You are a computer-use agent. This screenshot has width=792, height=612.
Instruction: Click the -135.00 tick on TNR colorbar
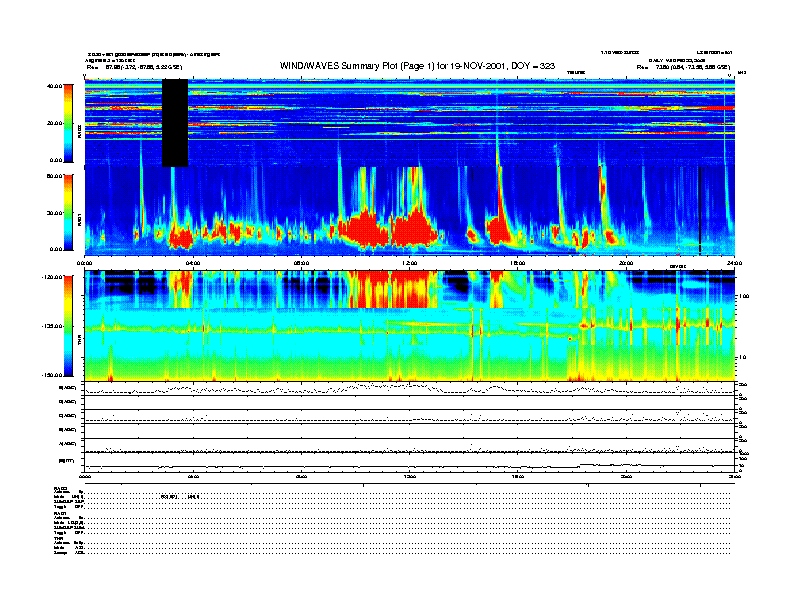coord(53,326)
